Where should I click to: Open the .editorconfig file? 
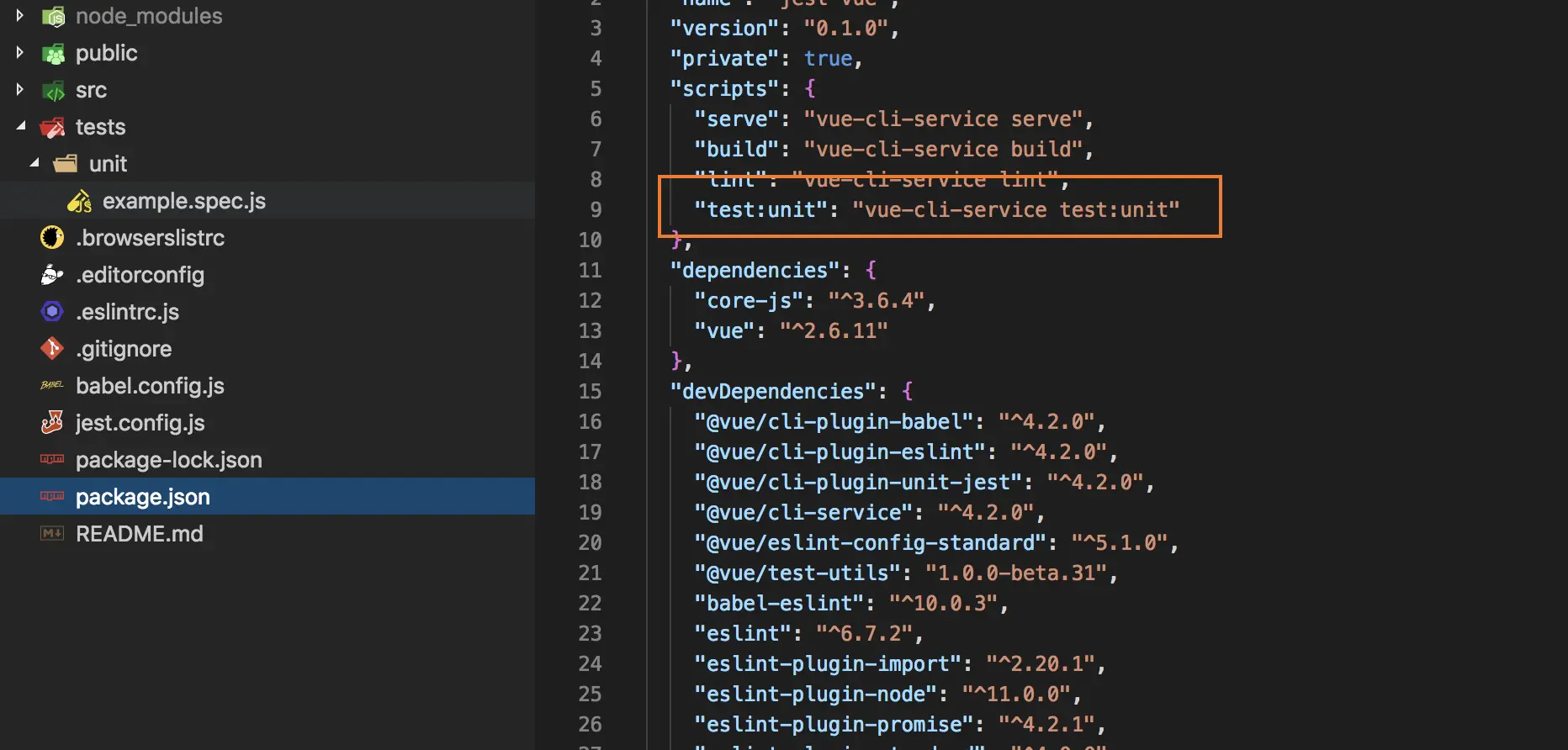(x=140, y=275)
